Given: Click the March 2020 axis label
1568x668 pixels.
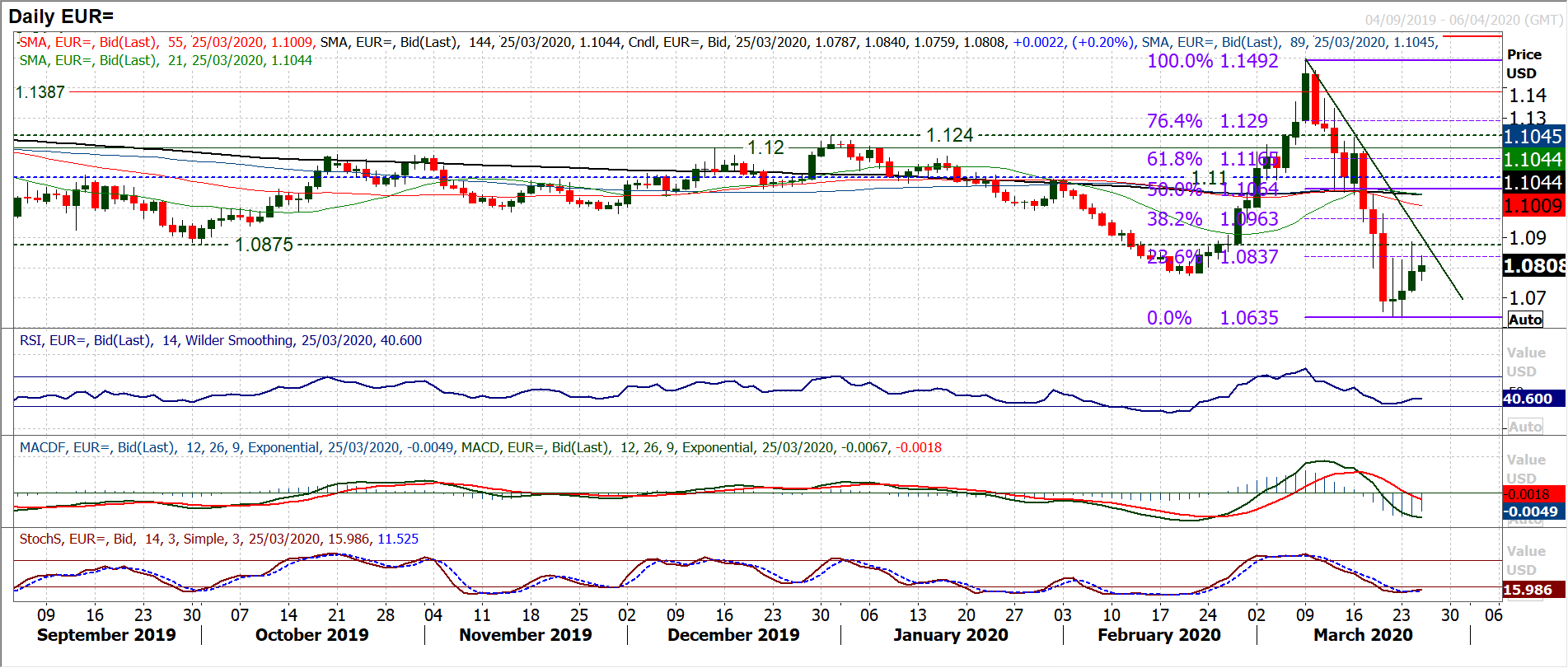Looking at the screenshot, I should tap(1363, 635).
